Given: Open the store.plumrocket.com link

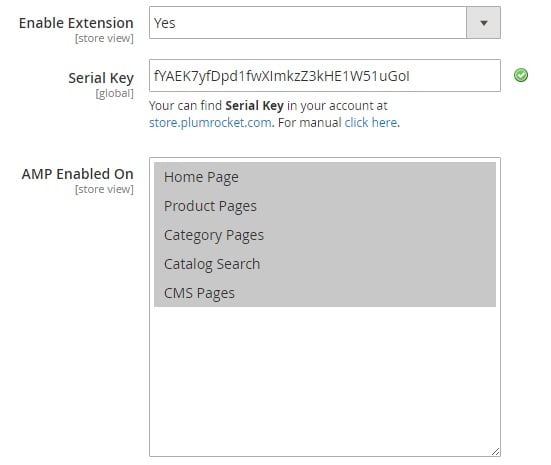Looking at the screenshot, I should coord(210,123).
